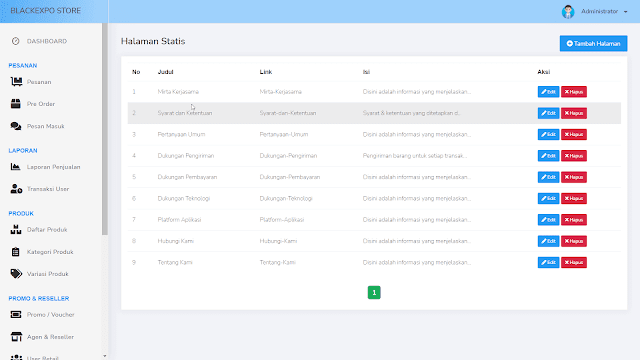This screenshot has height=360, width=640.
Task: Open the Pesan Masuk menu item
Action: 46,126
